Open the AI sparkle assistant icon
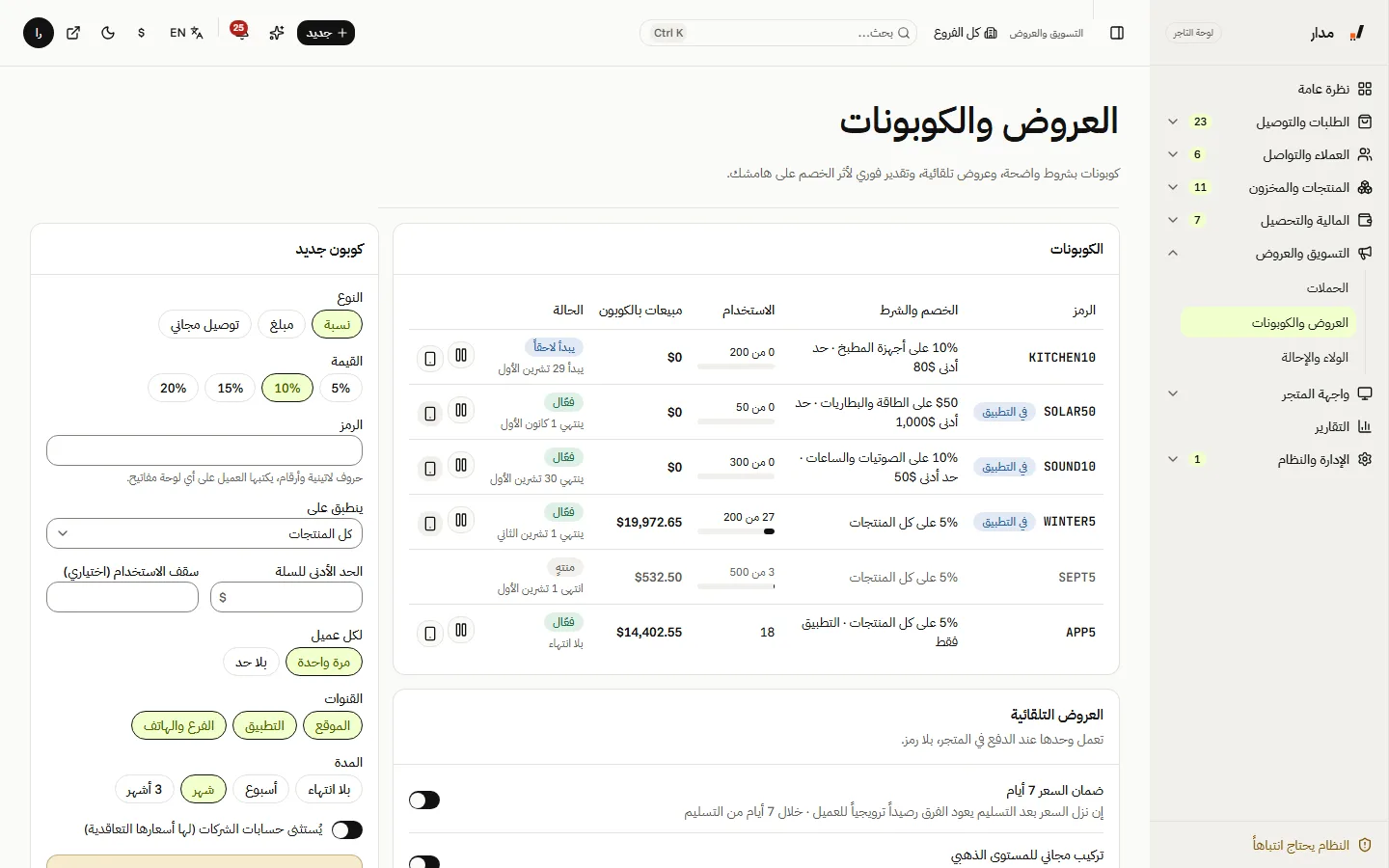The image size is (1389, 868). tap(277, 33)
